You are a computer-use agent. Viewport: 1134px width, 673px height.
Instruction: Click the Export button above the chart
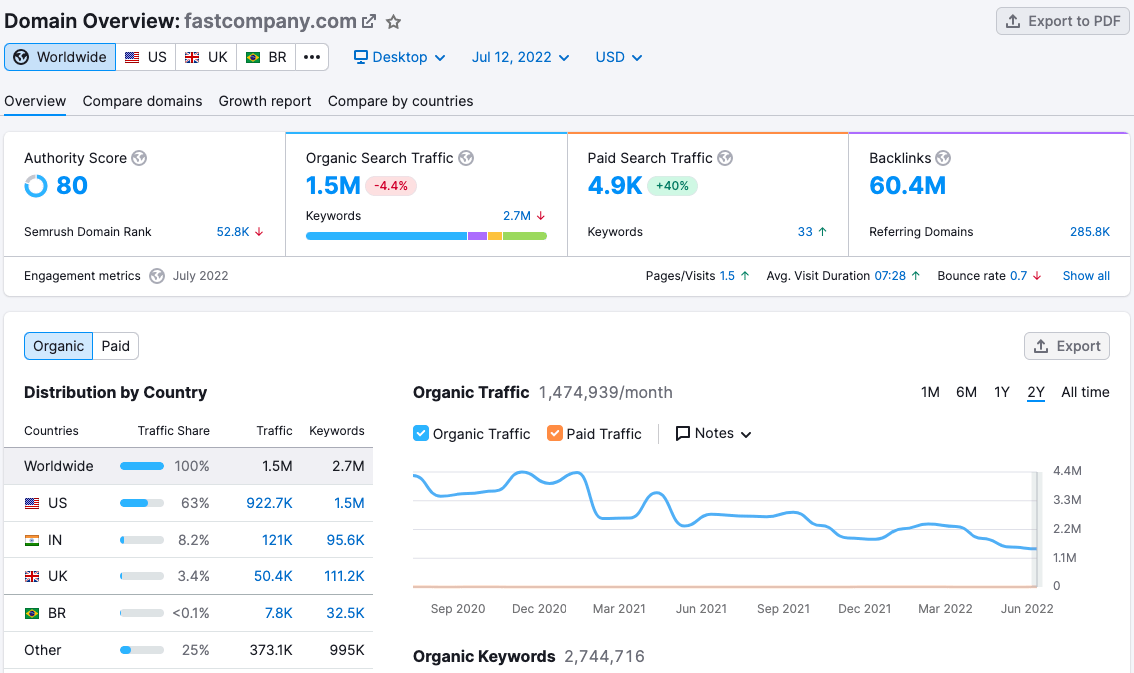tap(1067, 346)
